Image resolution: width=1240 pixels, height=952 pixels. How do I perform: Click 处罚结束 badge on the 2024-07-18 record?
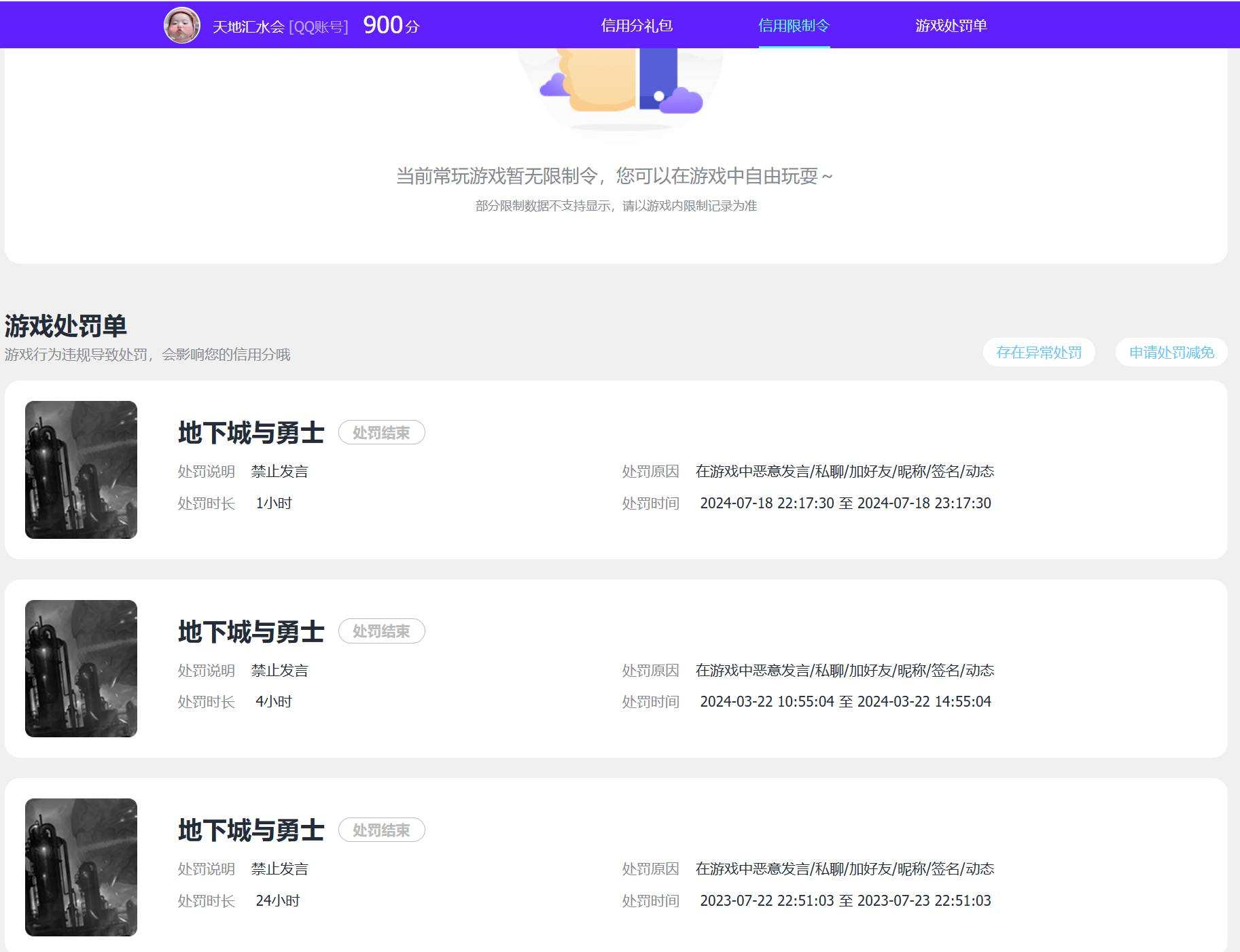click(x=381, y=433)
